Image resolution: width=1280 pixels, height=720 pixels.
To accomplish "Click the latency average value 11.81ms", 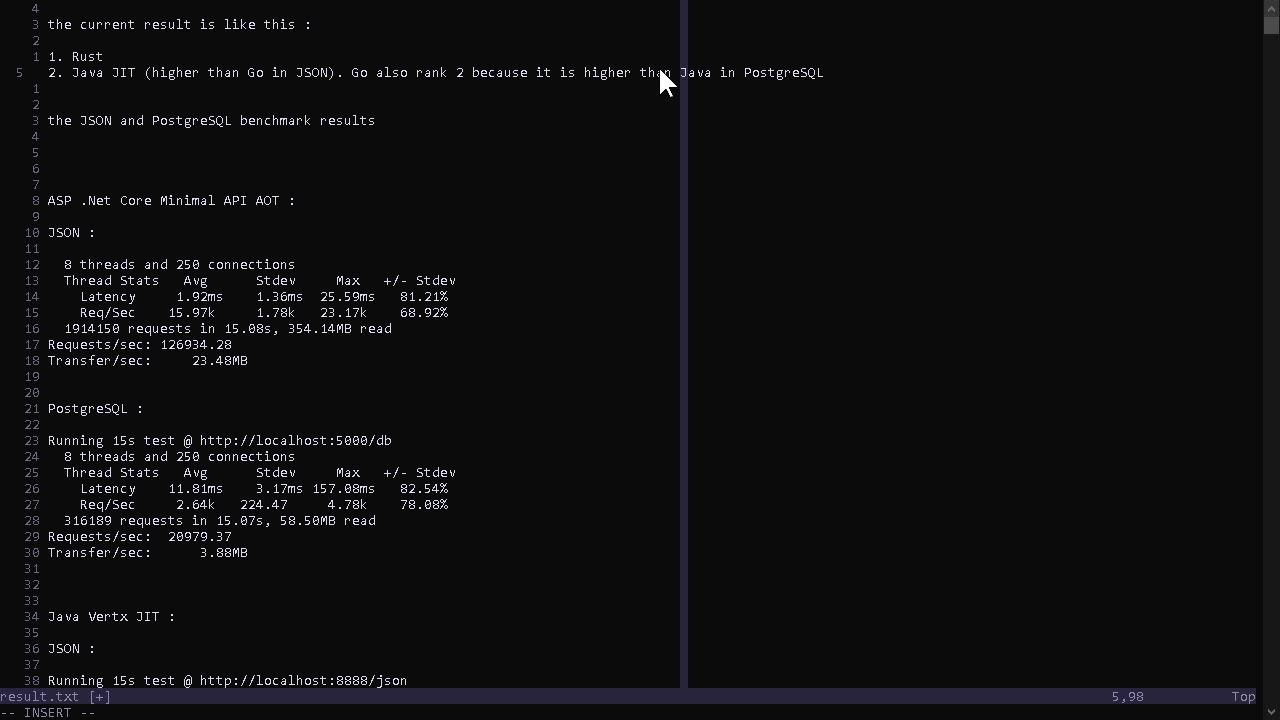I will point(195,489).
